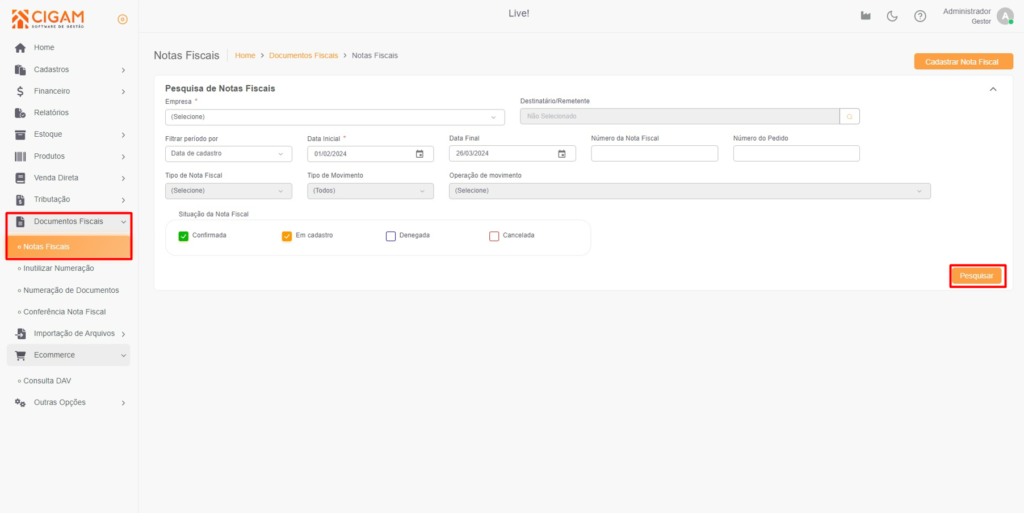The width and height of the screenshot is (1024, 513).
Task: Open the Data Final calendar icon
Action: pyautogui.click(x=561, y=154)
